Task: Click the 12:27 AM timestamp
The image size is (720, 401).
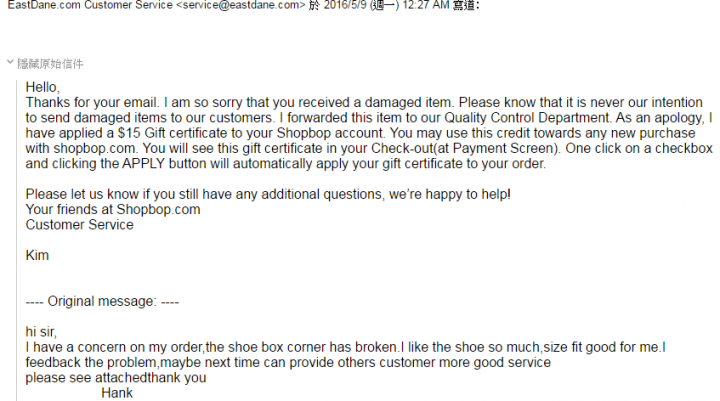Action: (x=426, y=6)
